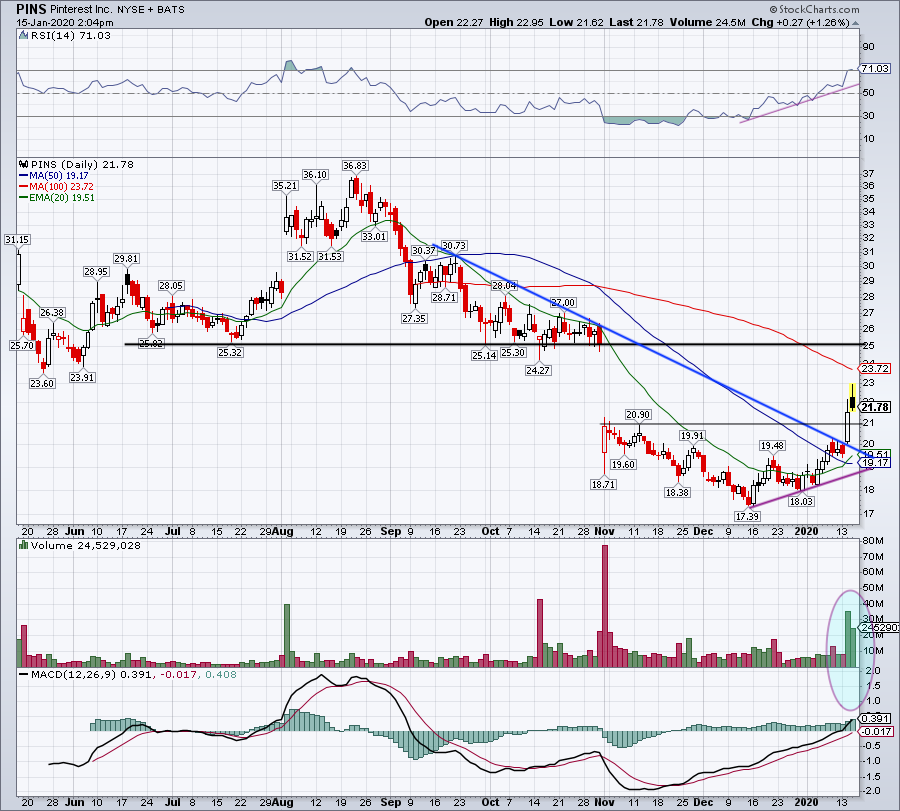
Task: Click the tallest November volume bar
Action: pyautogui.click(x=605, y=606)
